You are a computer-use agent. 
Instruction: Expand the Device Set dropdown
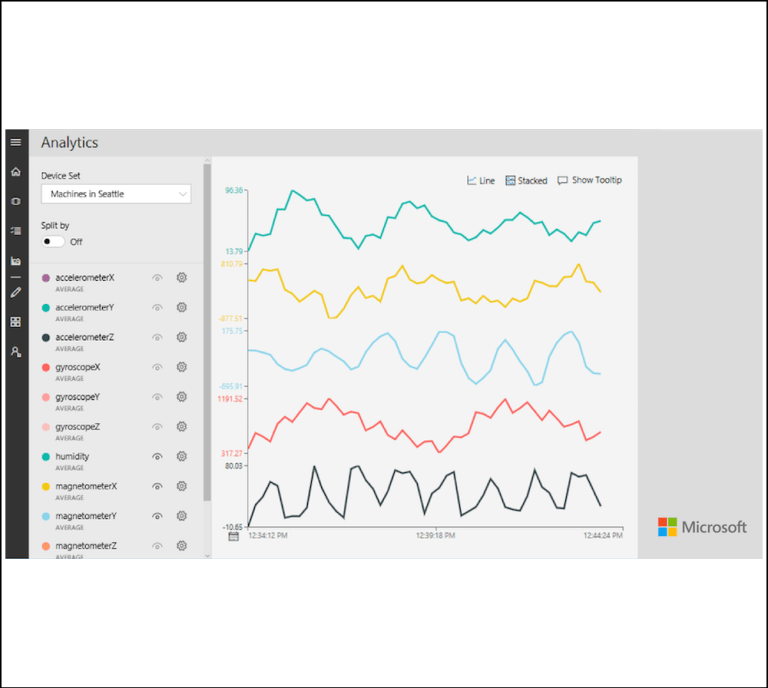pyautogui.click(x=116, y=194)
